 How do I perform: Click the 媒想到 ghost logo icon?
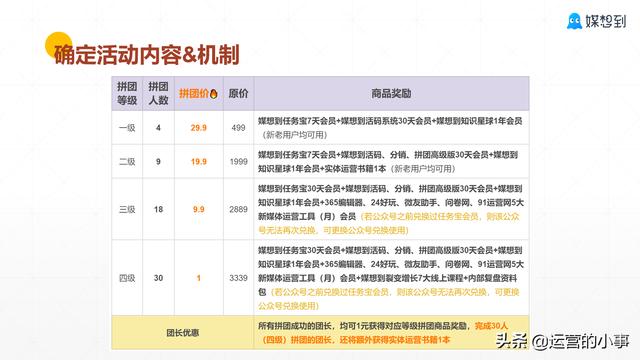(x=574, y=21)
